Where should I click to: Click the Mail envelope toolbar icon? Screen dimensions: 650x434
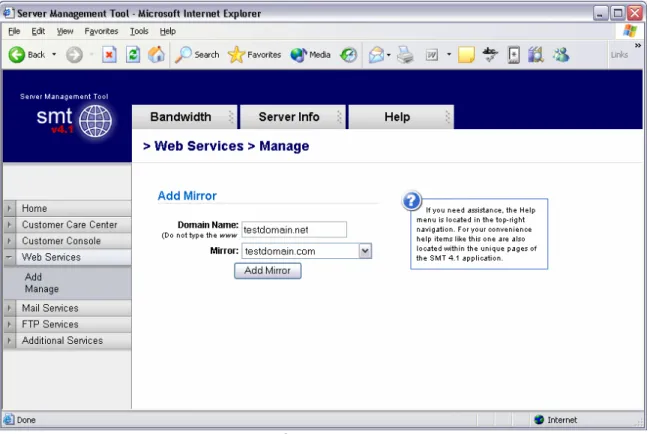(376, 55)
